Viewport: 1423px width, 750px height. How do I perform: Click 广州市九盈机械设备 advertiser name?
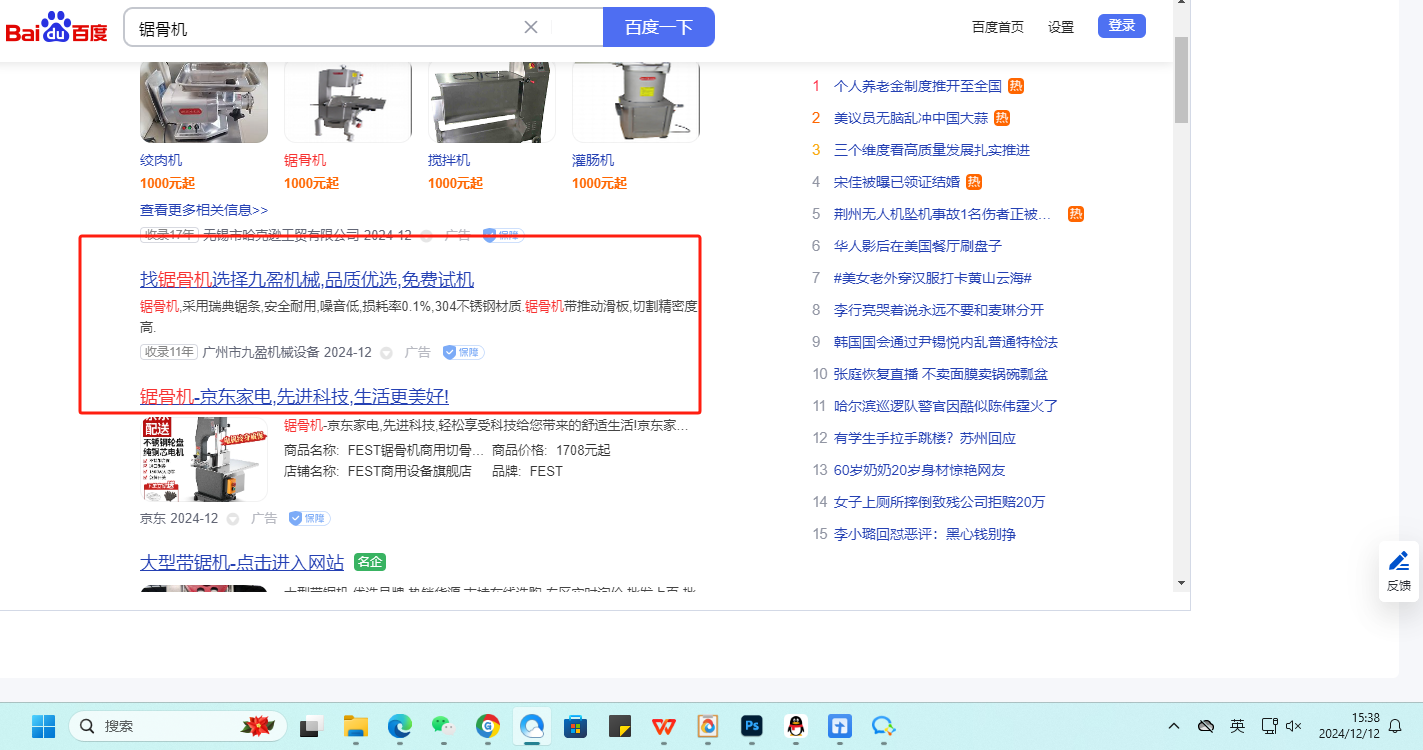pos(261,352)
